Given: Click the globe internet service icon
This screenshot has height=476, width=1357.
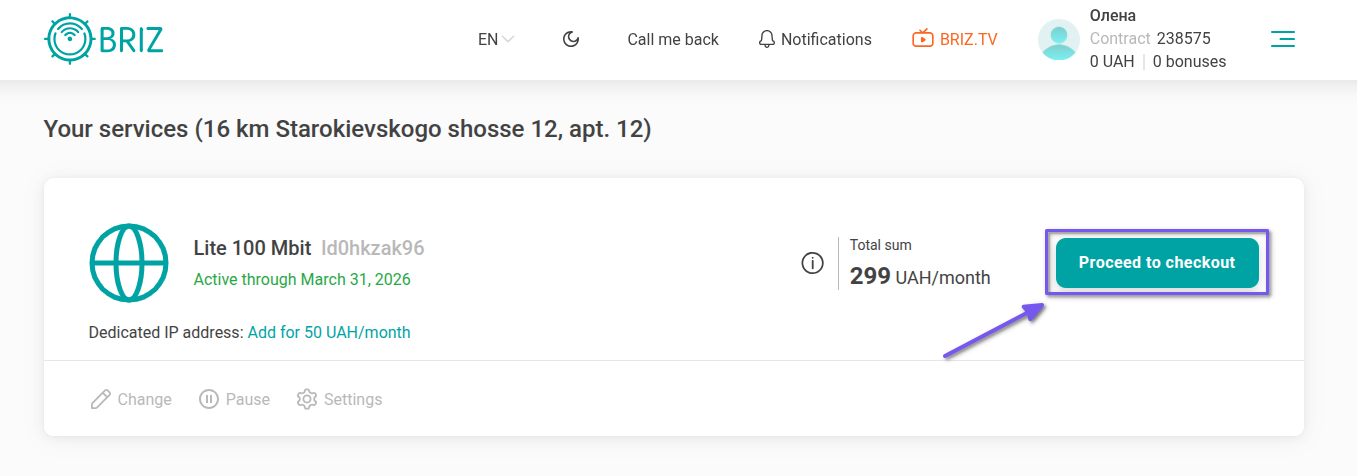Looking at the screenshot, I should pos(129,264).
